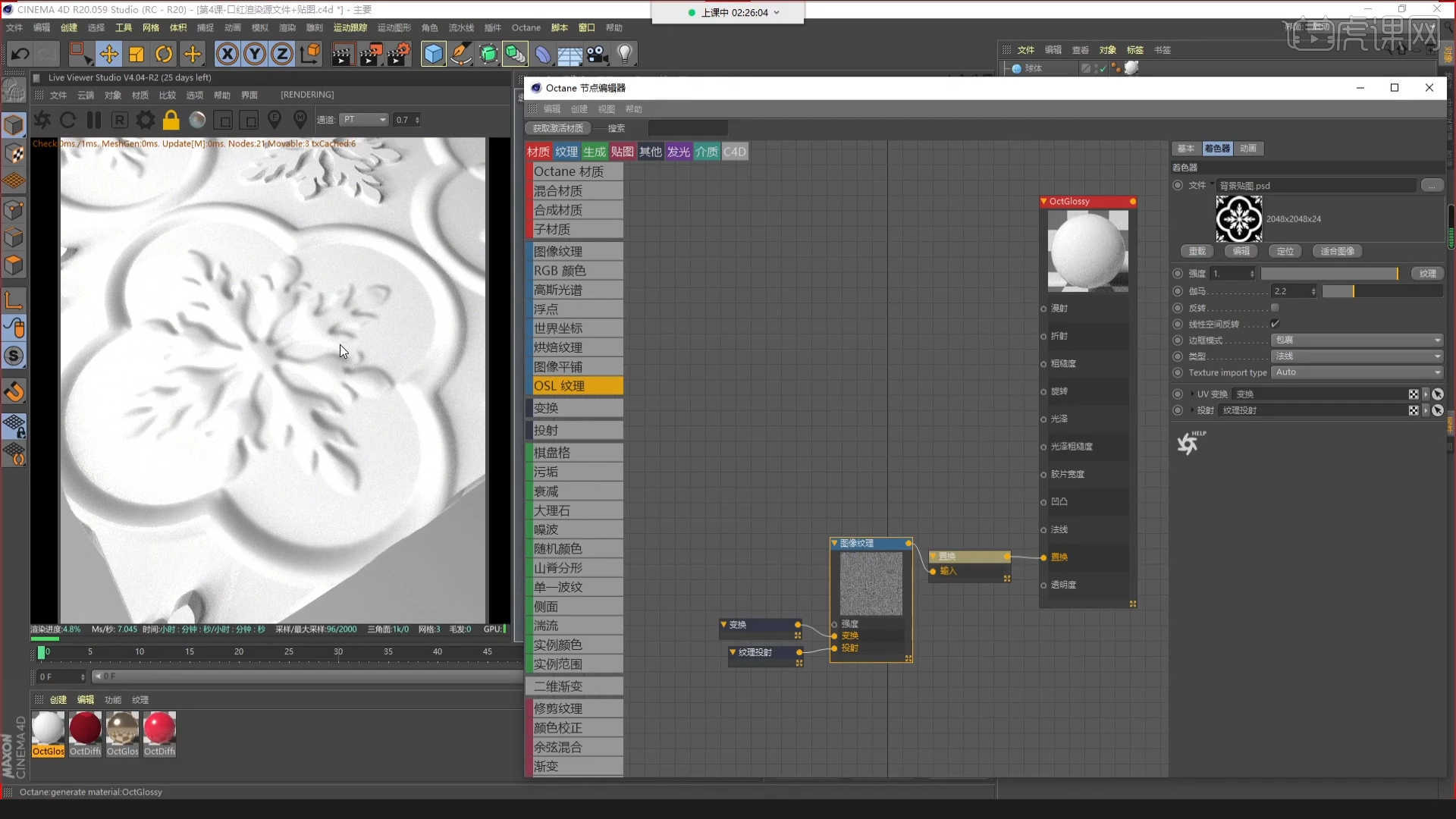The height and width of the screenshot is (819, 1456).
Task: Click the search field in node editor
Action: coord(688,128)
